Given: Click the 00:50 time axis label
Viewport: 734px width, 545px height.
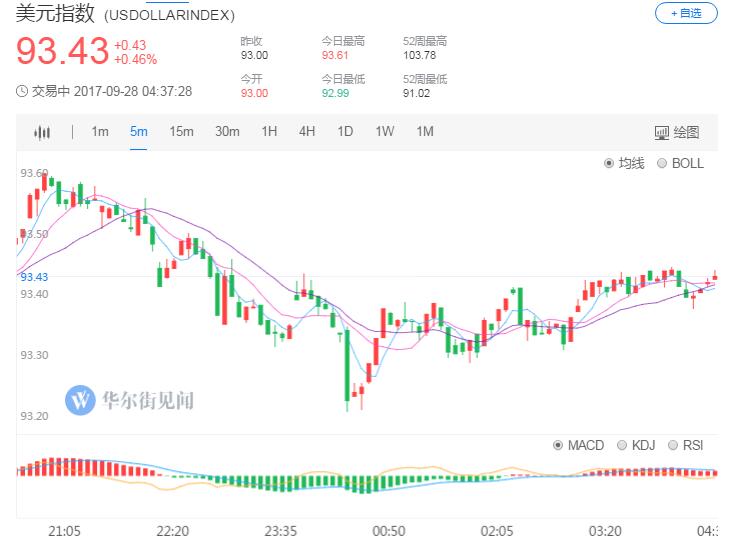Looking at the screenshot, I should 389,531.
